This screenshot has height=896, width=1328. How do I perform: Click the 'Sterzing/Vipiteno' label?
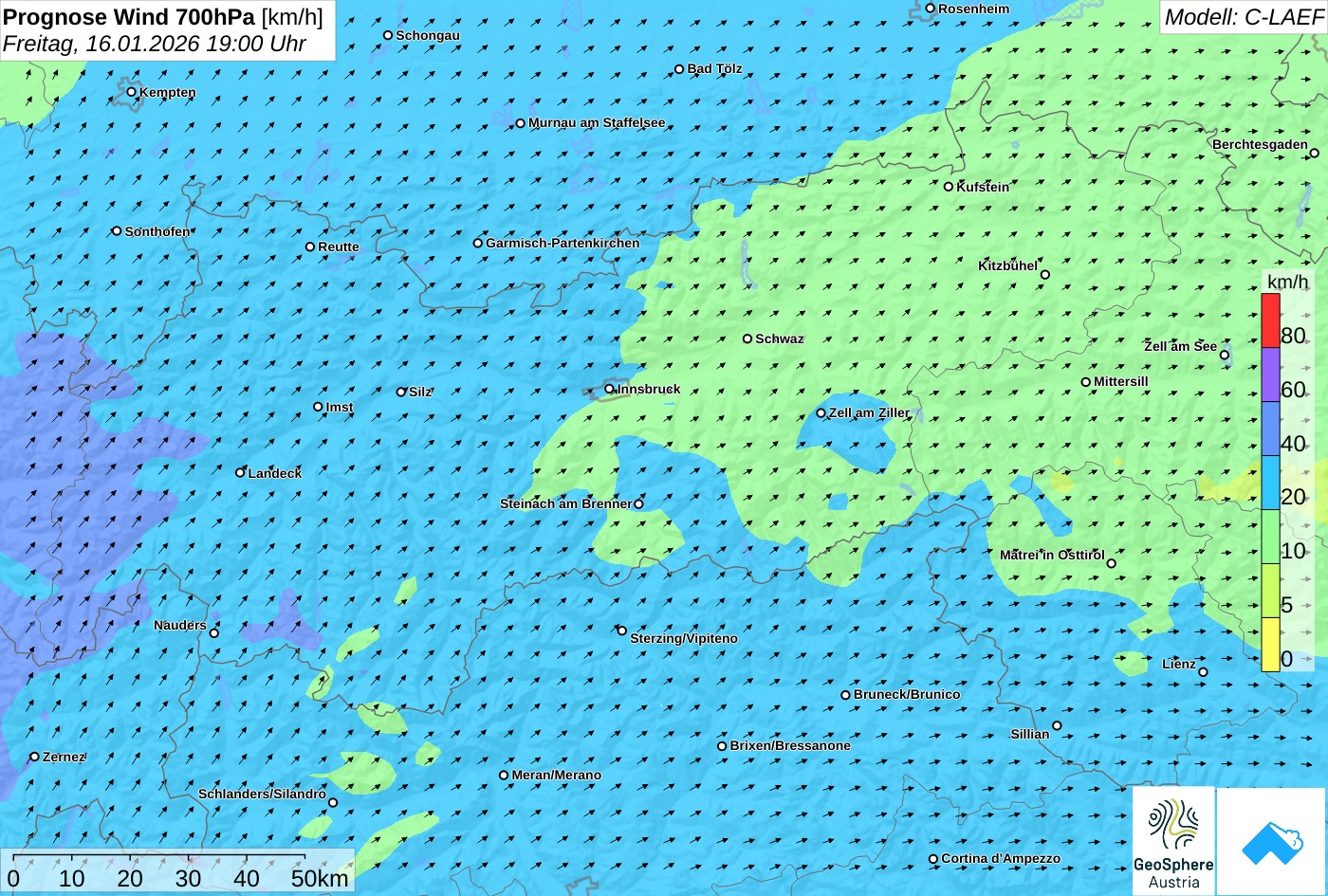[684, 638]
